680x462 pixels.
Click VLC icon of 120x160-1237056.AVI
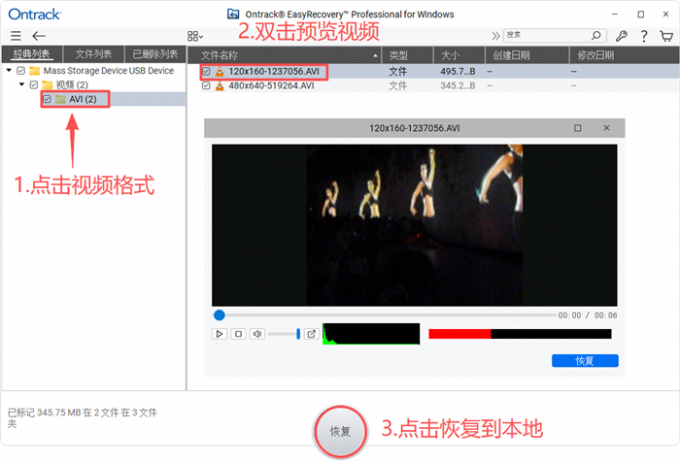coord(220,72)
